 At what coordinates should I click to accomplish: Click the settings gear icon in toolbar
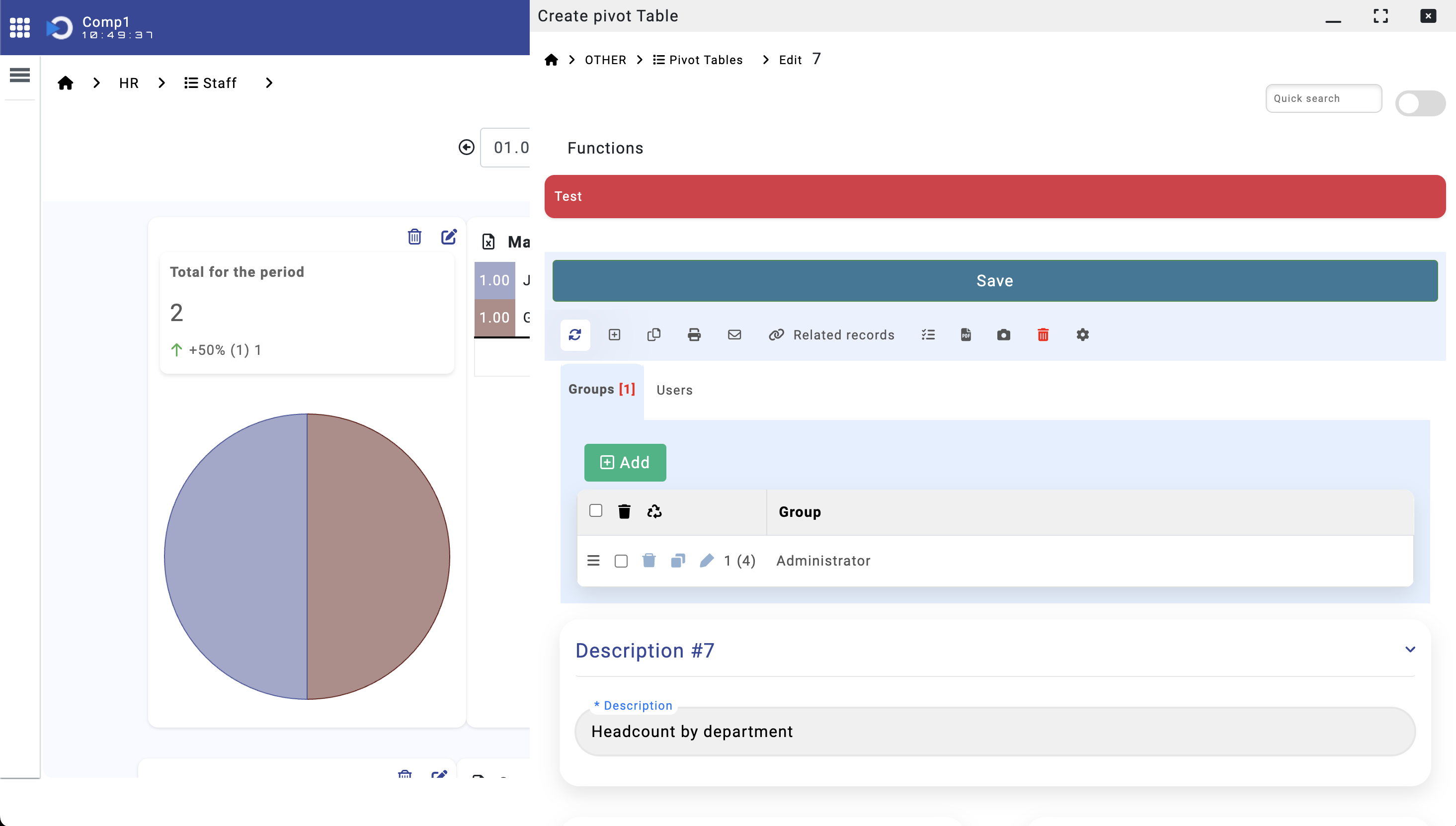click(1082, 334)
